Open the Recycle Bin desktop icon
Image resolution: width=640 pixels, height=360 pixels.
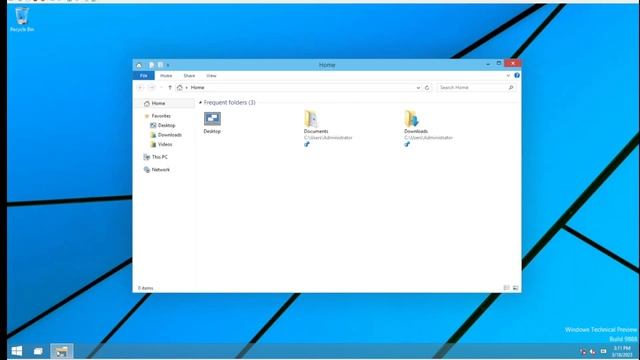[x=22, y=20]
